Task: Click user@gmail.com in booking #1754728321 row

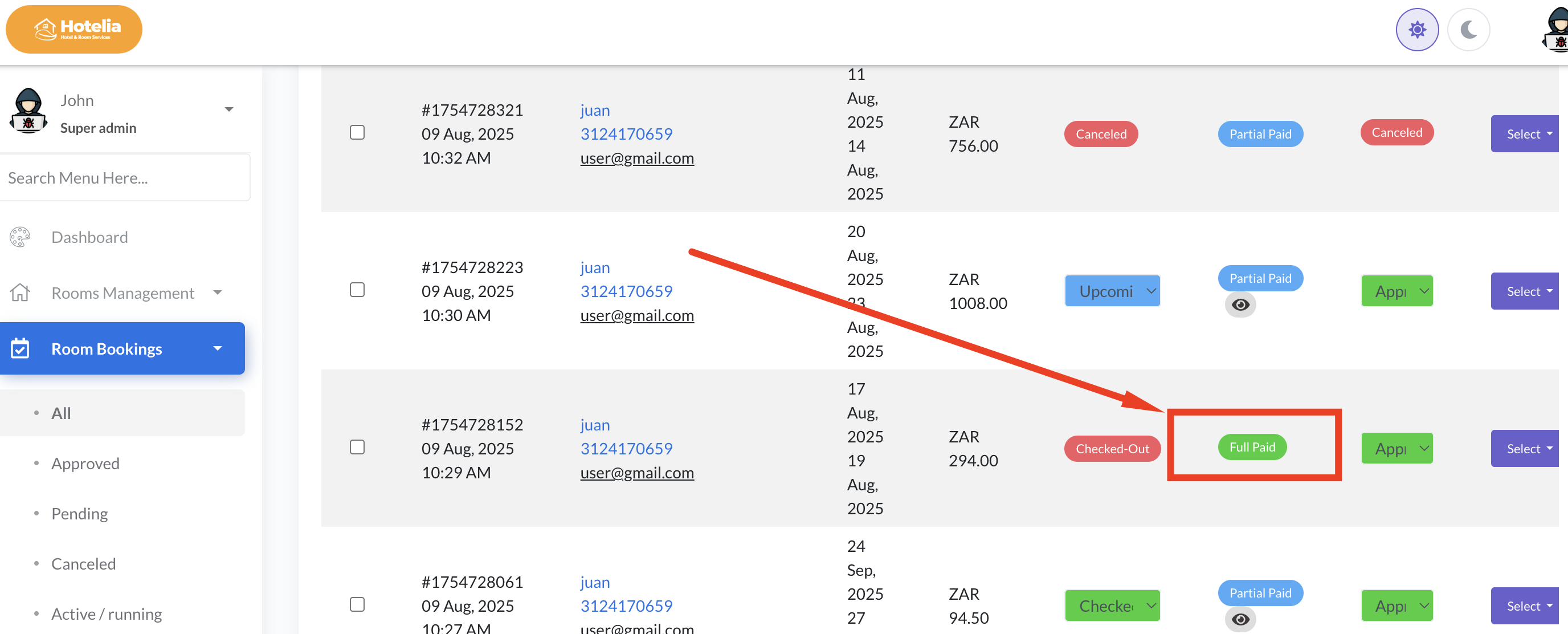Action: (x=636, y=158)
